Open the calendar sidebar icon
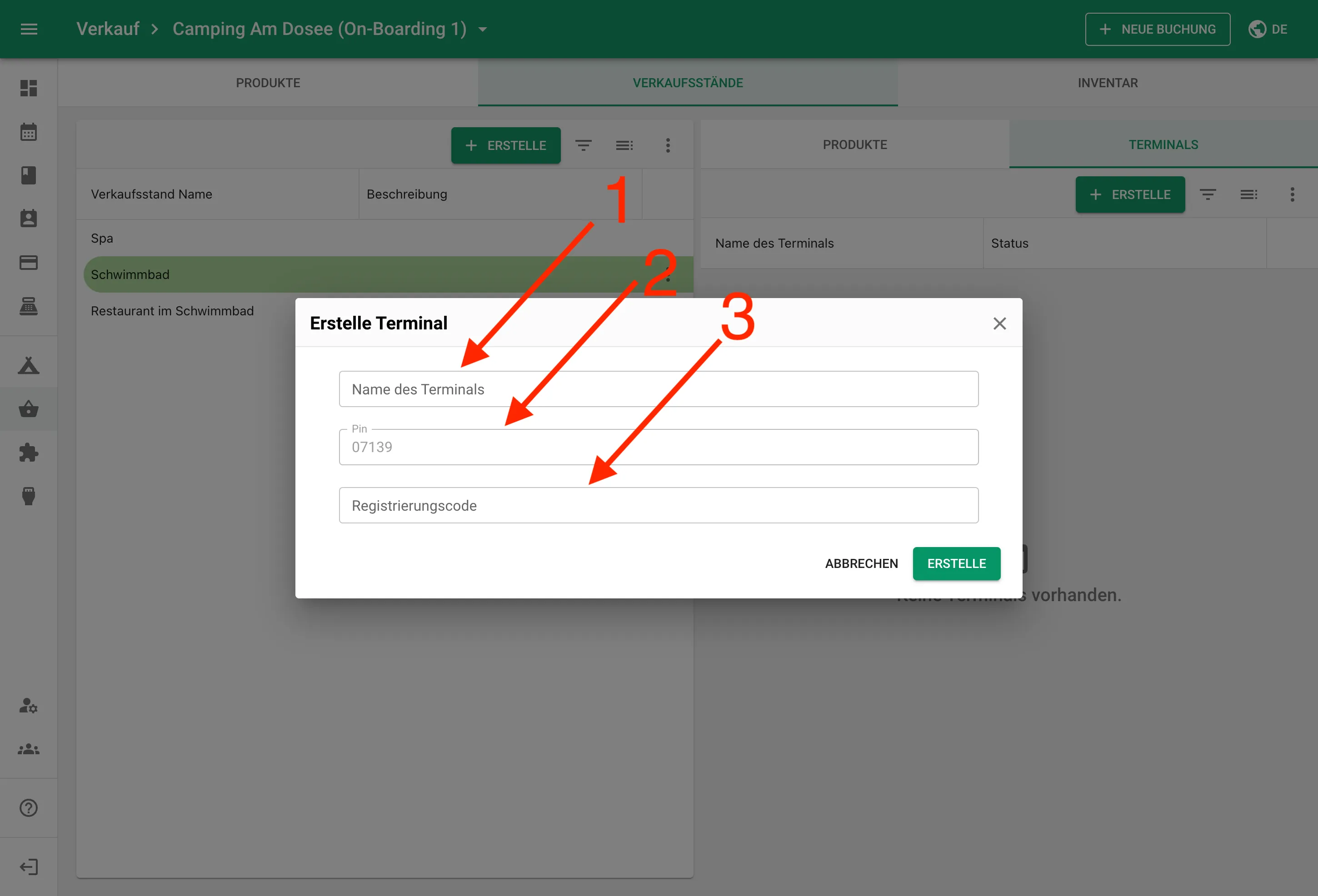 [x=28, y=132]
